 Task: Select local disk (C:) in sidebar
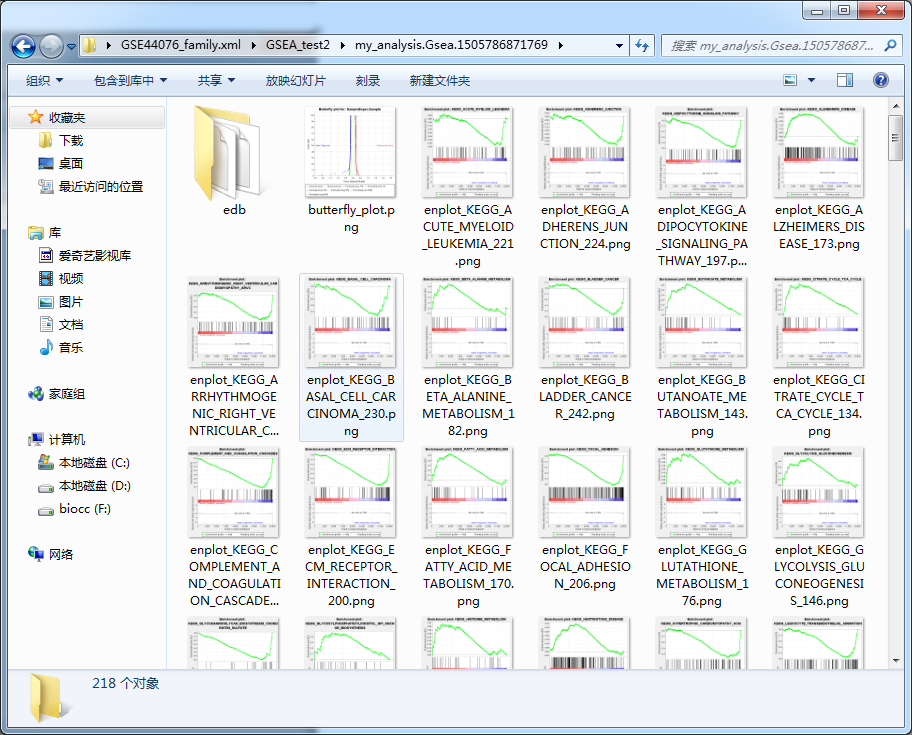[94, 463]
